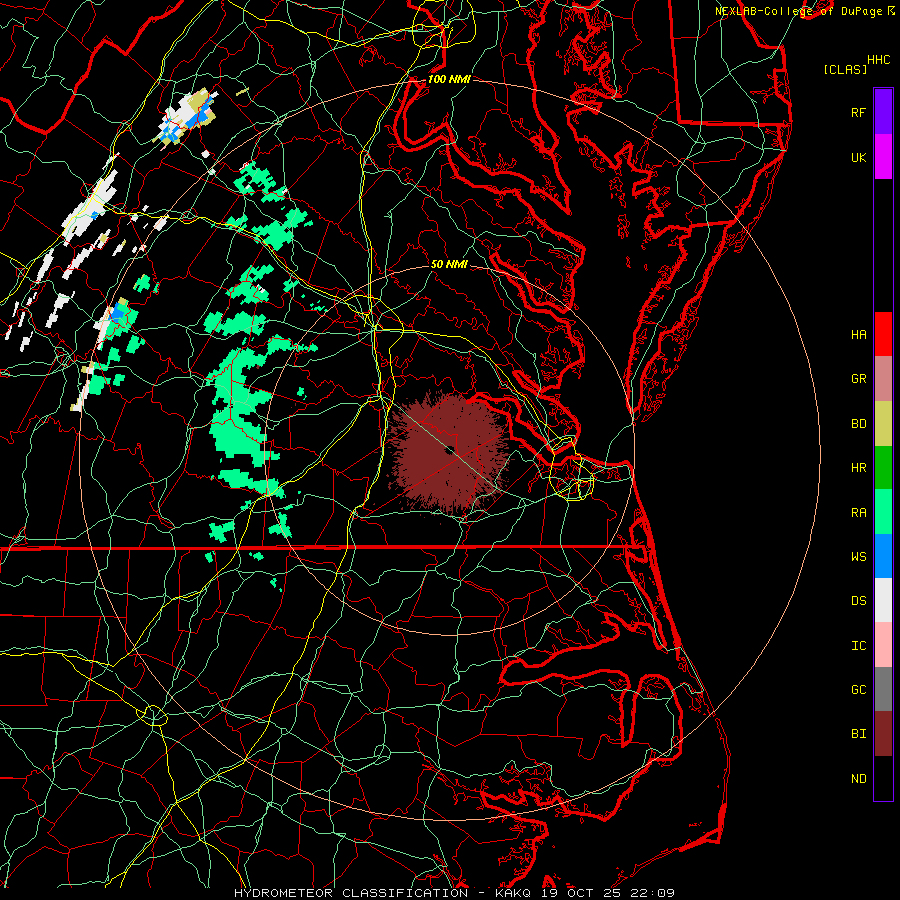Click the GC legend label
Image resolution: width=900 pixels, height=900 pixels.
(858, 689)
